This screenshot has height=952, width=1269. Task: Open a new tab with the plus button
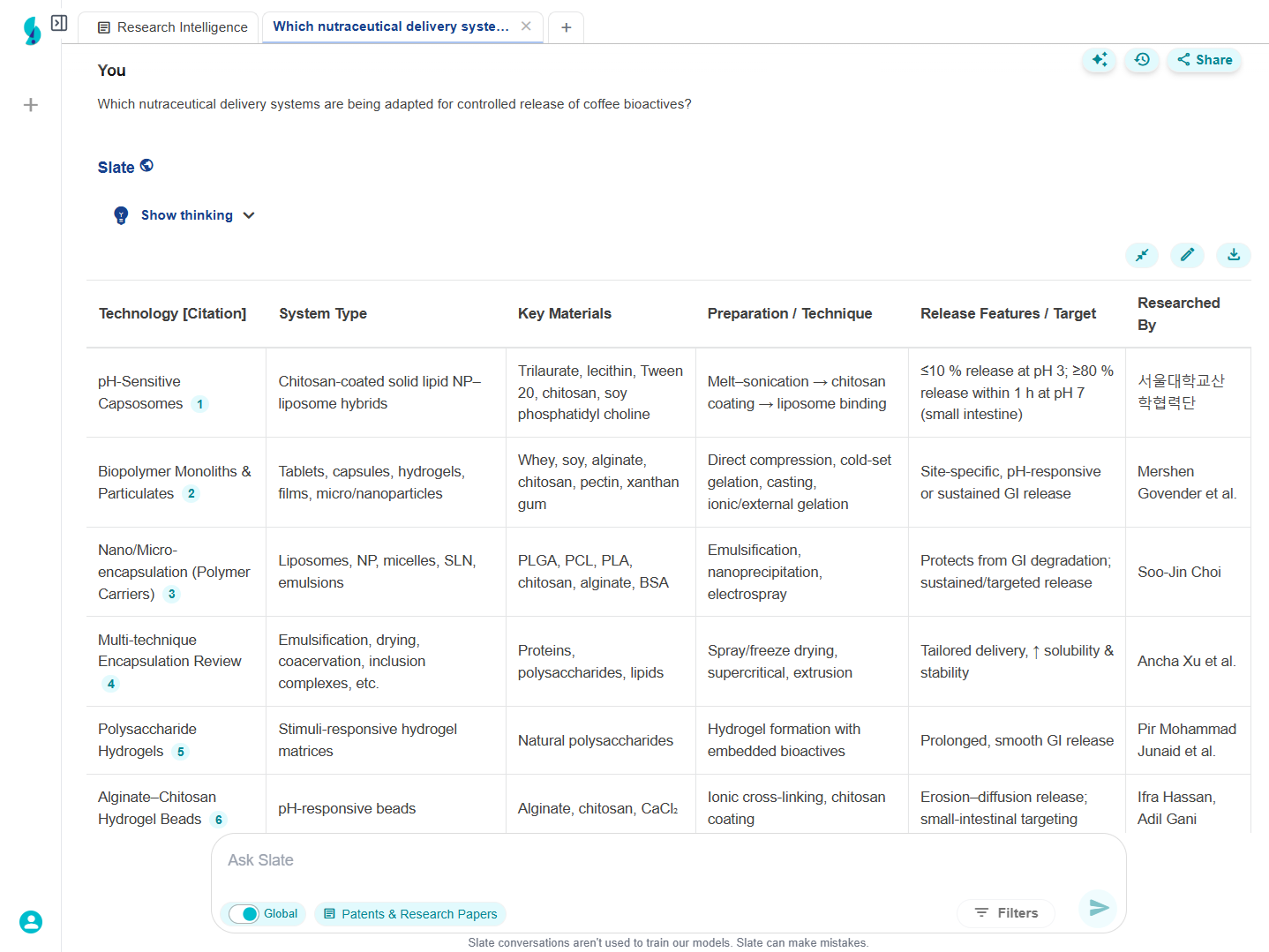click(x=566, y=27)
